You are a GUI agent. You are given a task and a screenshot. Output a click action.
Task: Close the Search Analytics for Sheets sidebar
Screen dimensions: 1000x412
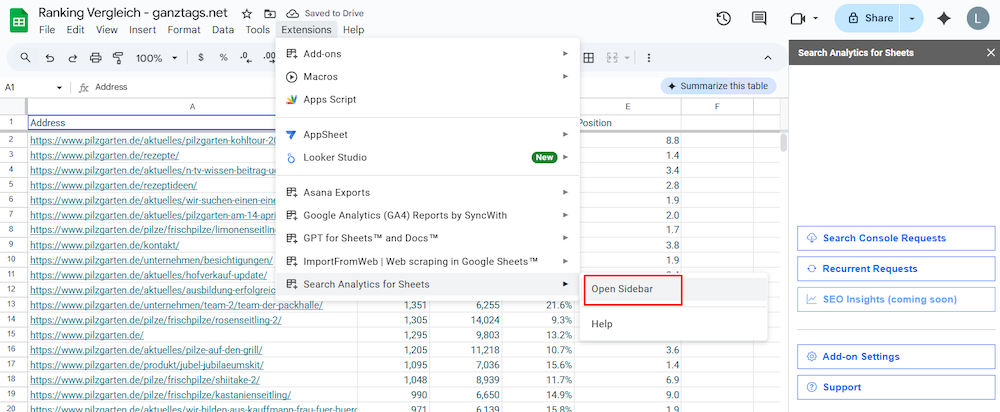[990, 53]
